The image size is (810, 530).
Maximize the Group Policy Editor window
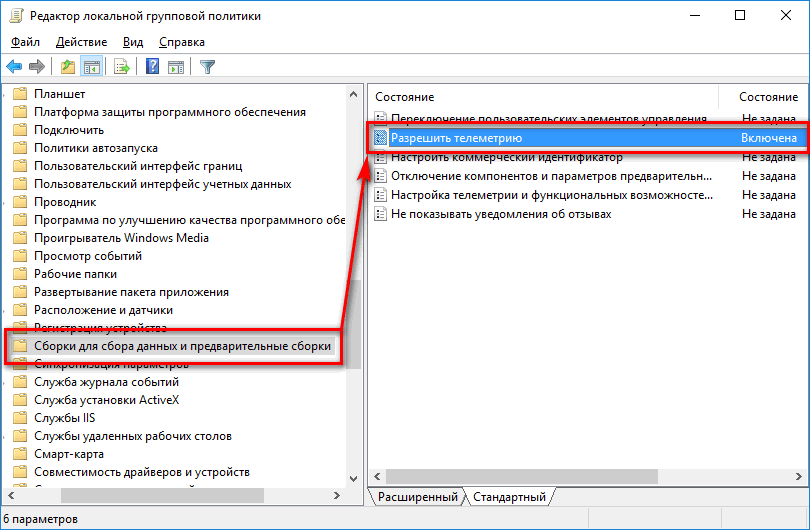click(x=740, y=15)
